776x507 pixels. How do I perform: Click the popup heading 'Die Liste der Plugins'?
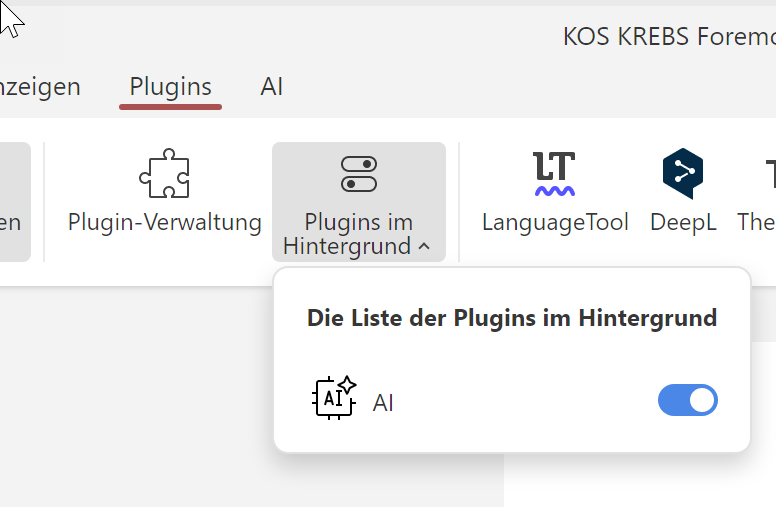(x=511, y=318)
